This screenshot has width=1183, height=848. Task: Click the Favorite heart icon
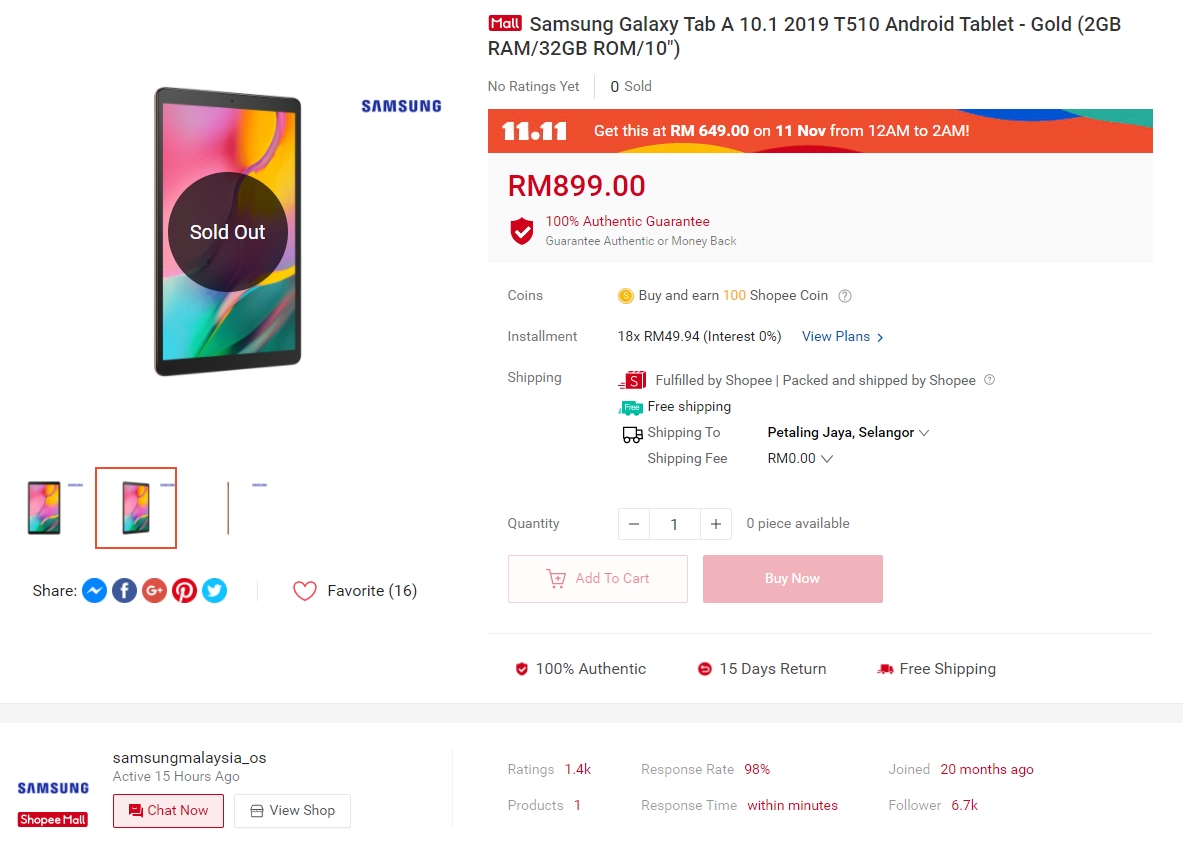tap(305, 591)
